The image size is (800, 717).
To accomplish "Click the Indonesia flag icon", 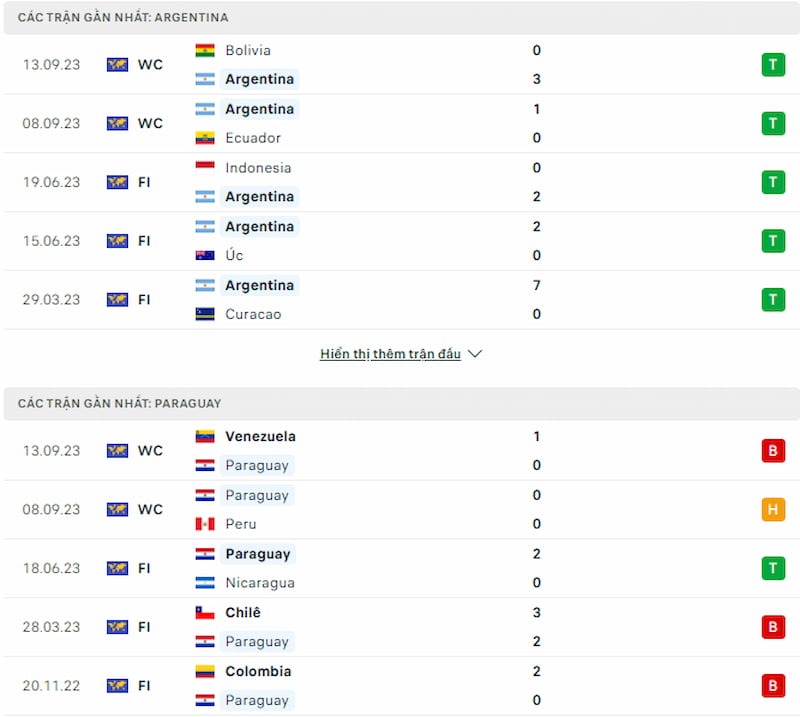I will pyautogui.click(x=205, y=167).
